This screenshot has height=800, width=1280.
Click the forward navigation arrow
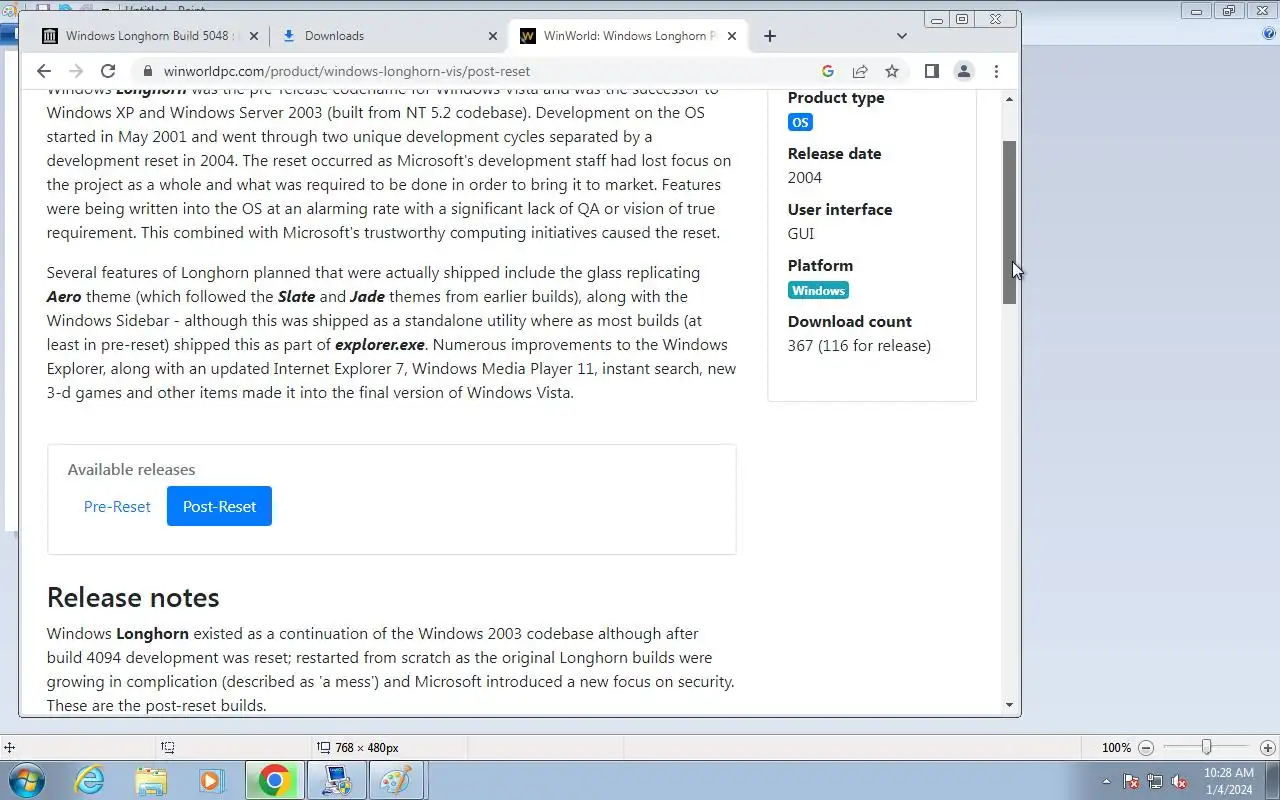pos(75,71)
